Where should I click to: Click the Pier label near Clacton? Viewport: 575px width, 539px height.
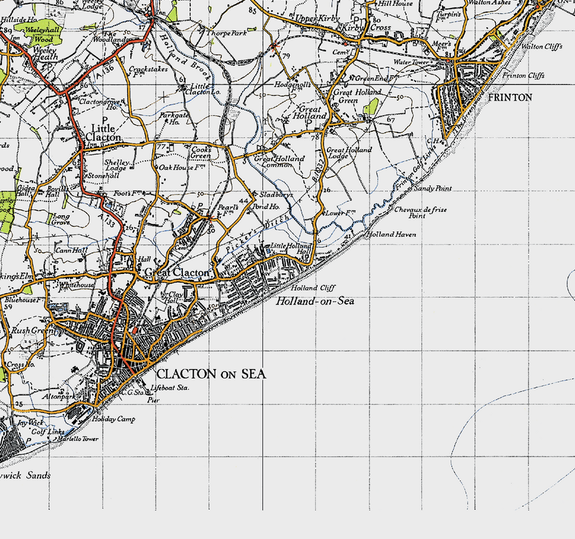[153, 400]
